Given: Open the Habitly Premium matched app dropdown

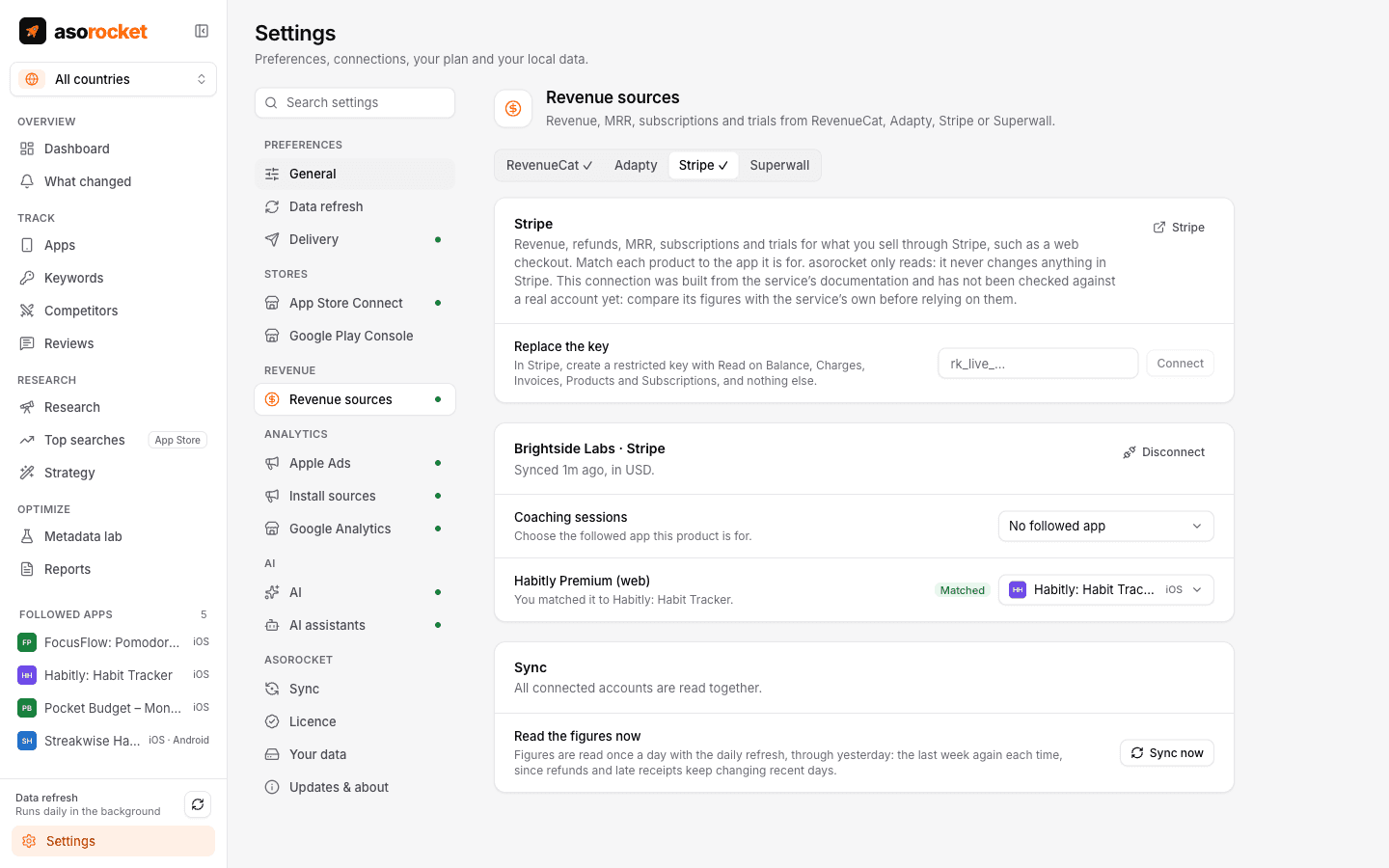Looking at the screenshot, I should point(1105,589).
